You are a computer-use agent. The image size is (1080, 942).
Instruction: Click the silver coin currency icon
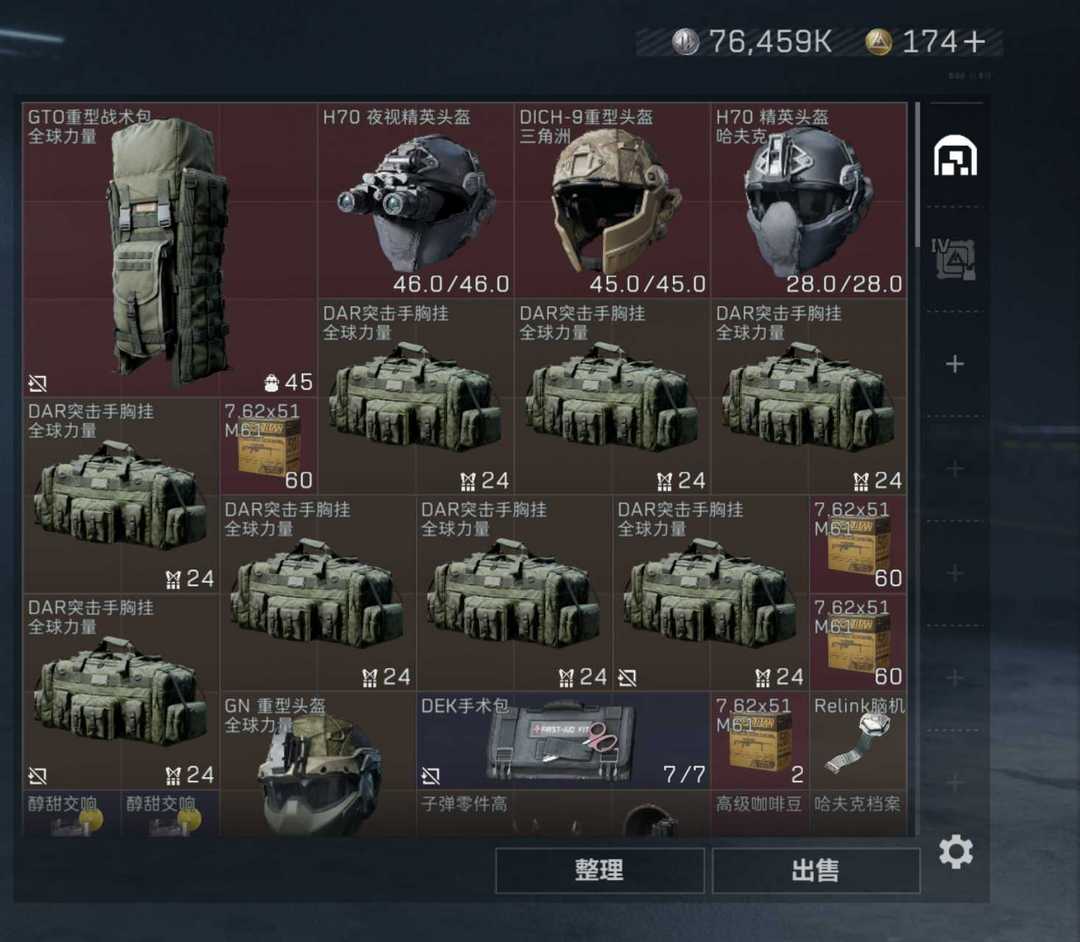[685, 42]
